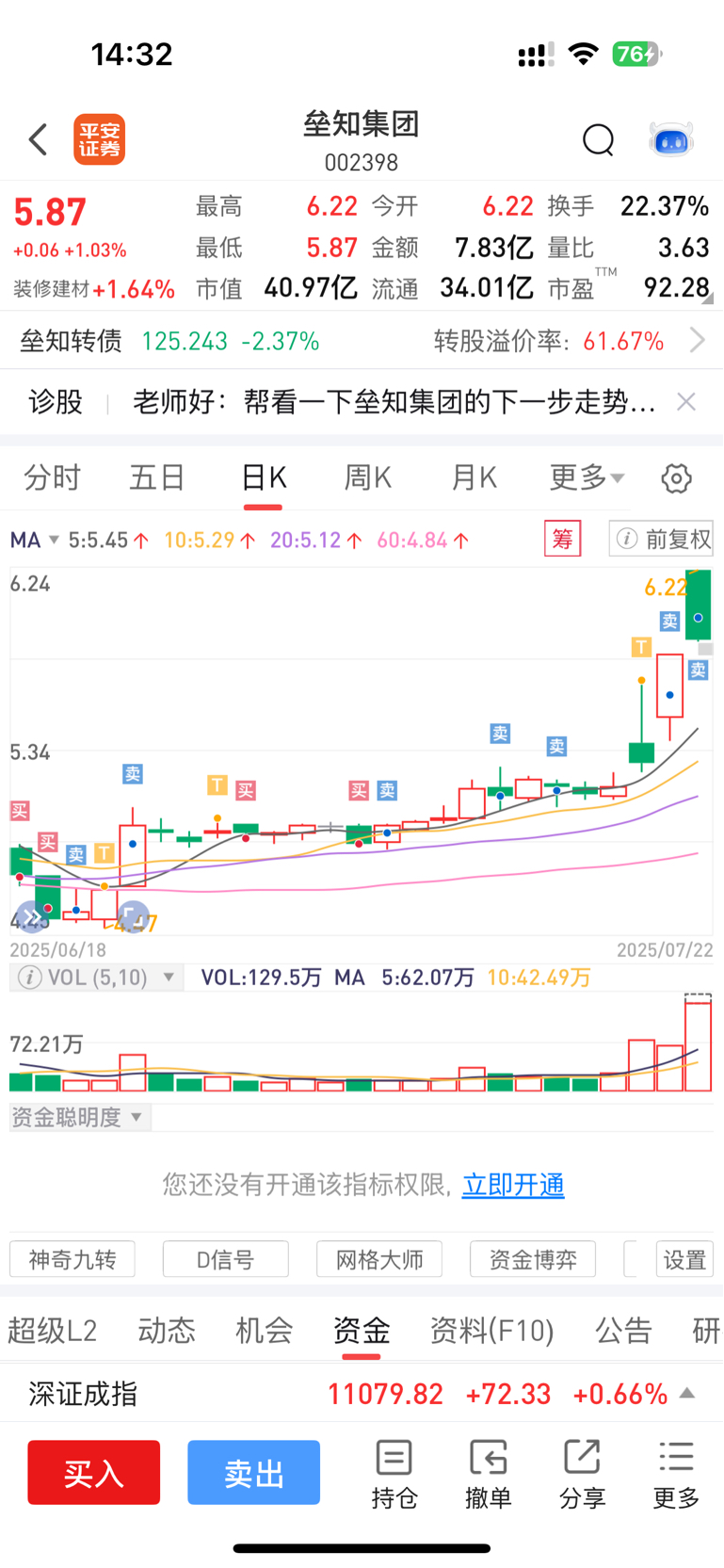Viewport: 724px width, 1568px height.
Task: Tap the 卖 marker at chart top right
Action: [669, 621]
